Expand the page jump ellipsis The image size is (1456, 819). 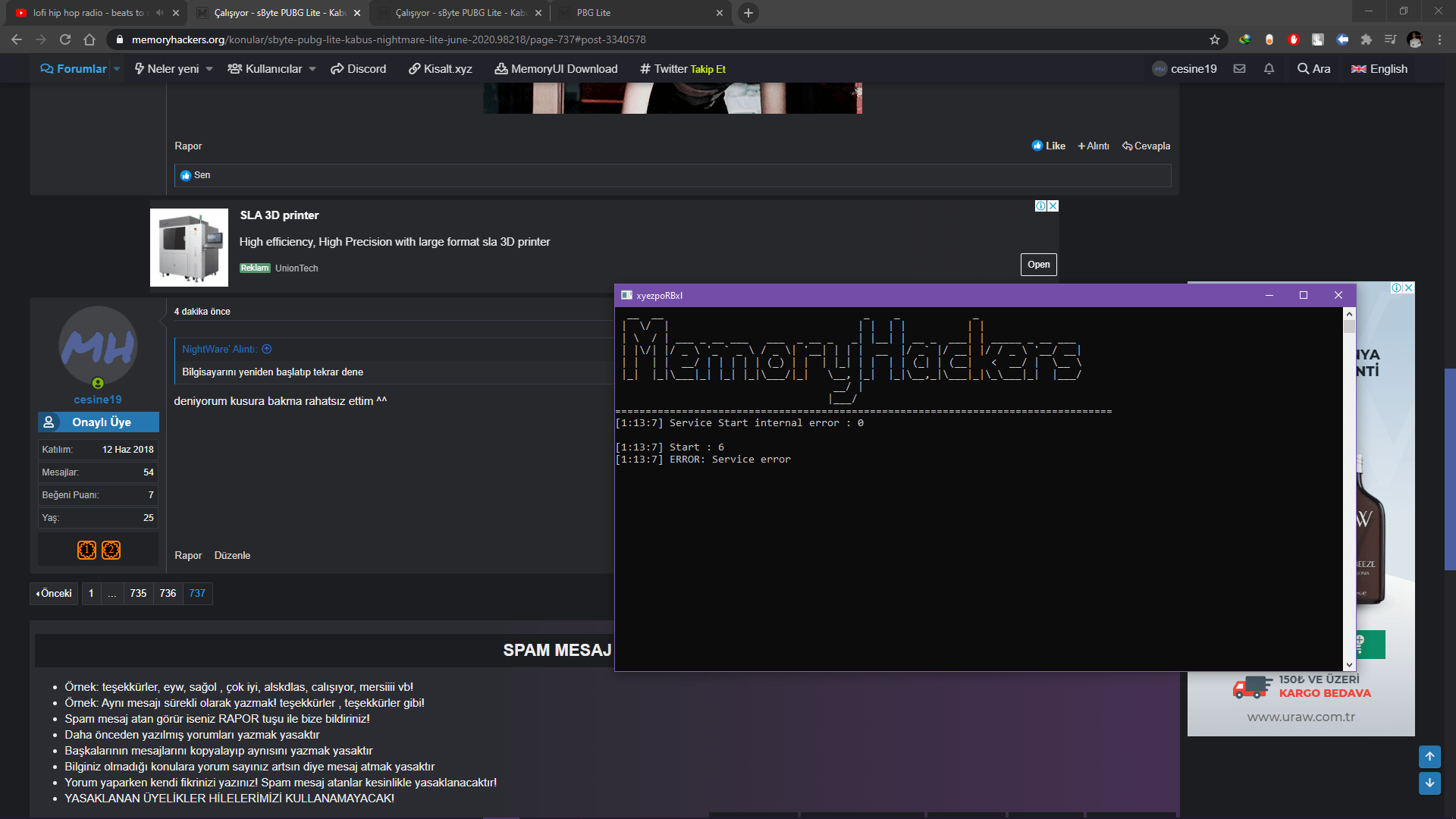(112, 594)
